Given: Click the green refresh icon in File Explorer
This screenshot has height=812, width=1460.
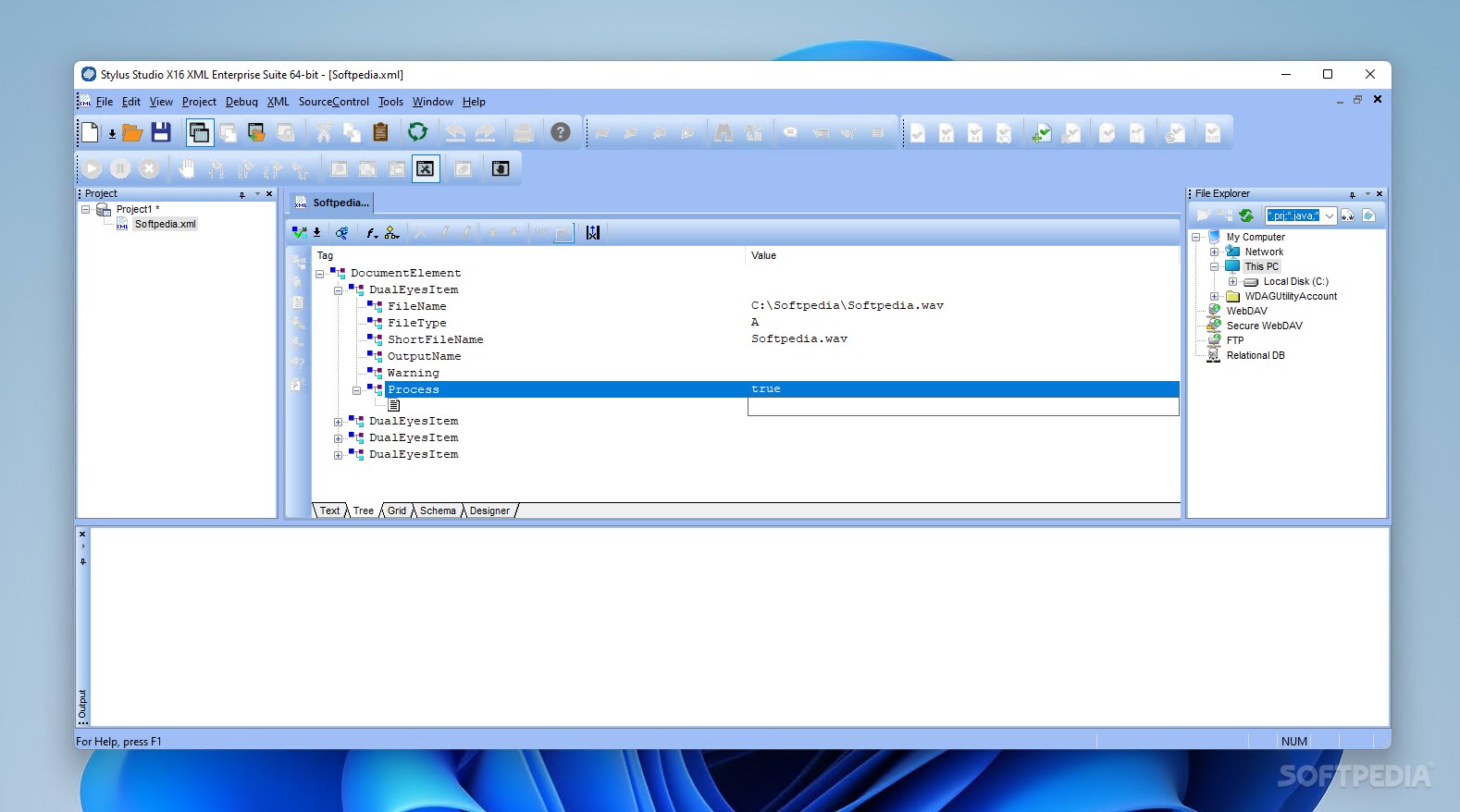Looking at the screenshot, I should coord(1245,215).
